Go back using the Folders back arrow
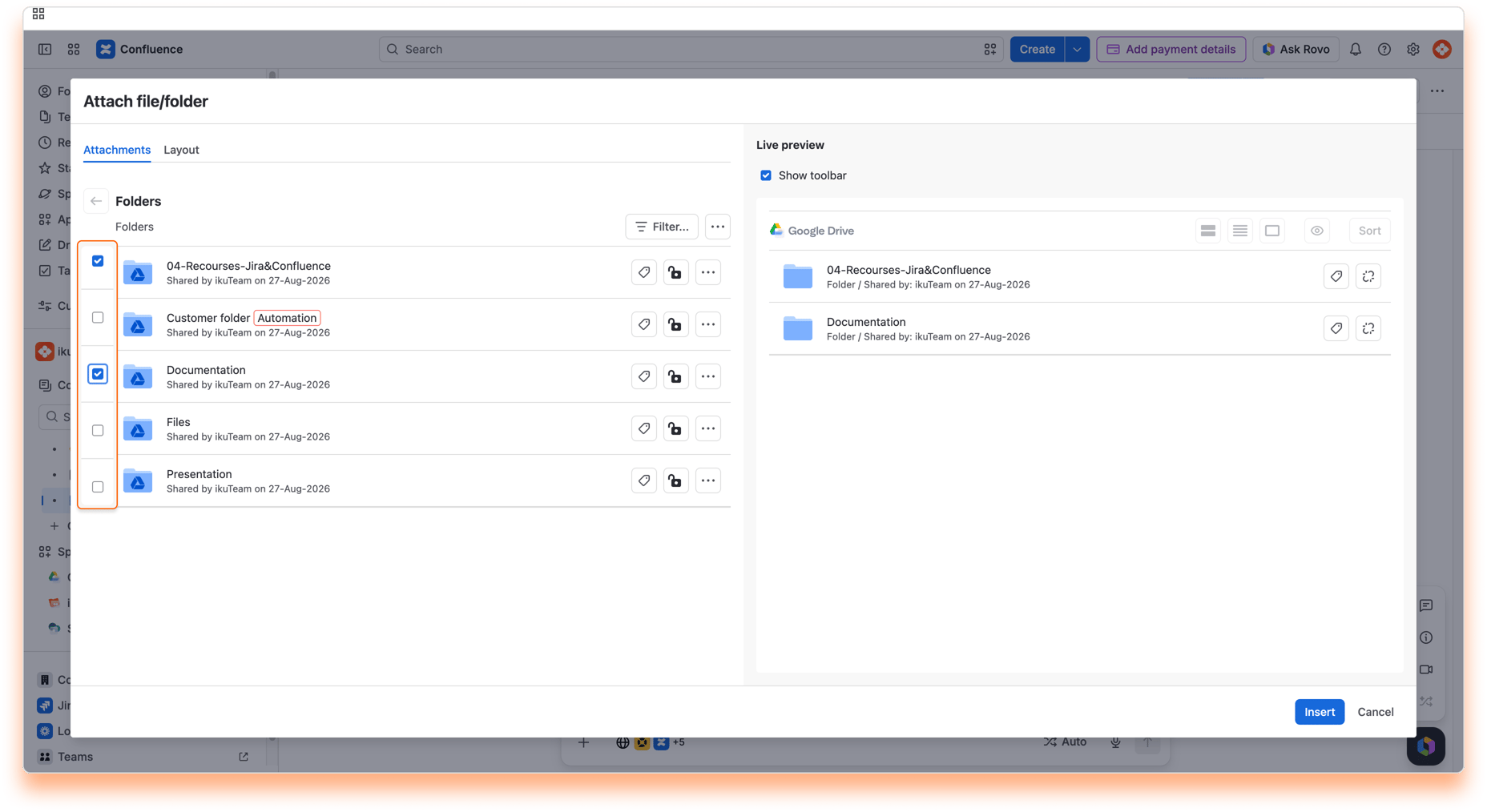This screenshot has height=812, width=1487. [96, 201]
